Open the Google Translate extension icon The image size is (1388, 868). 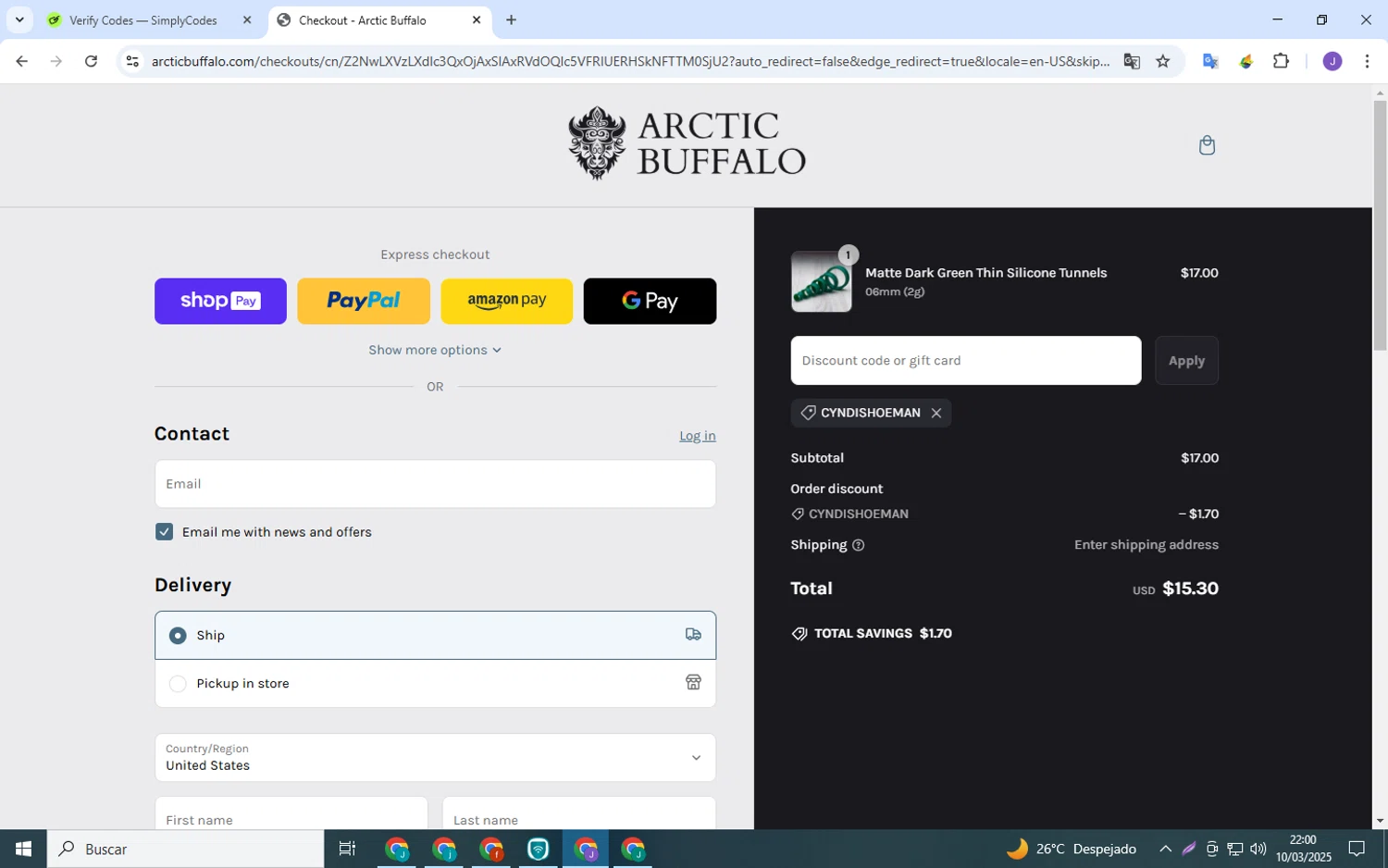click(1210, 61)
